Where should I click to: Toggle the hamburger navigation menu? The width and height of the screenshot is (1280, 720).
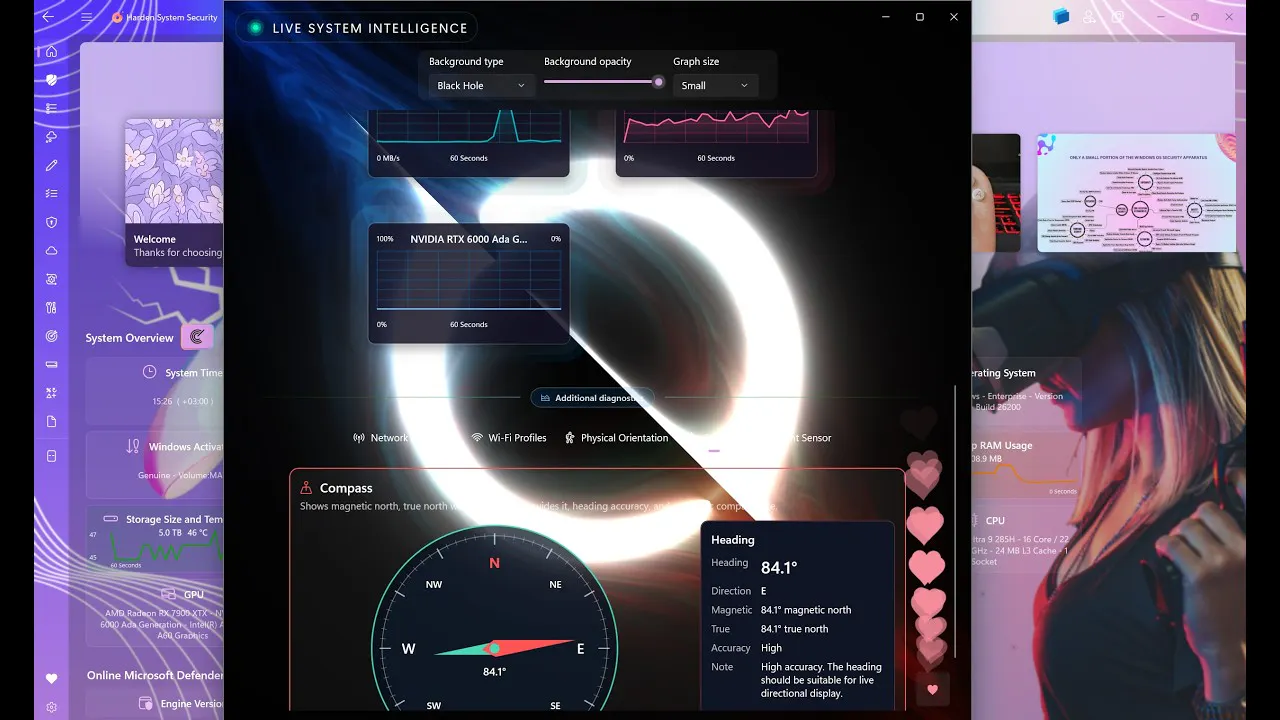[x=87, y=17]
